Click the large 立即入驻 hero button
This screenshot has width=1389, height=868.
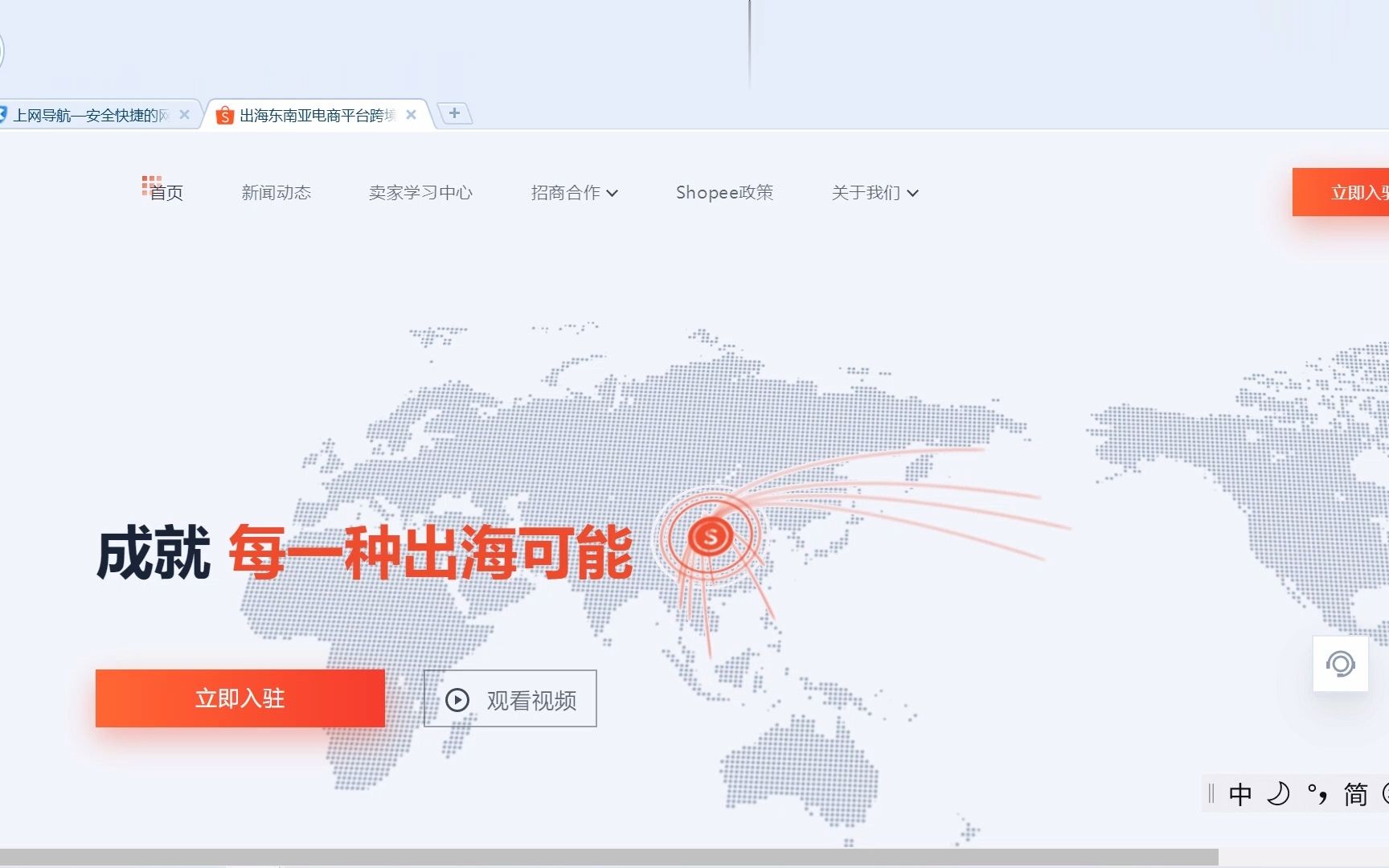240,698
